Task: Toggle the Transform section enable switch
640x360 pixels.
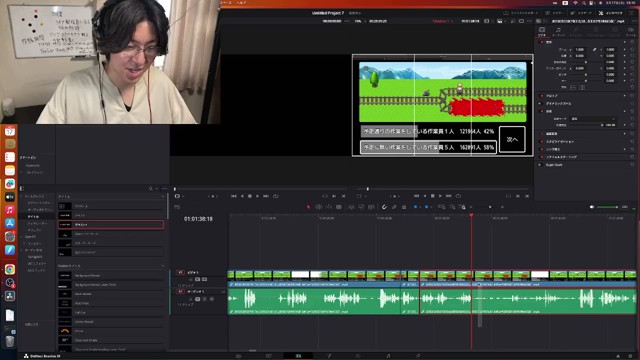Action: 542,42
